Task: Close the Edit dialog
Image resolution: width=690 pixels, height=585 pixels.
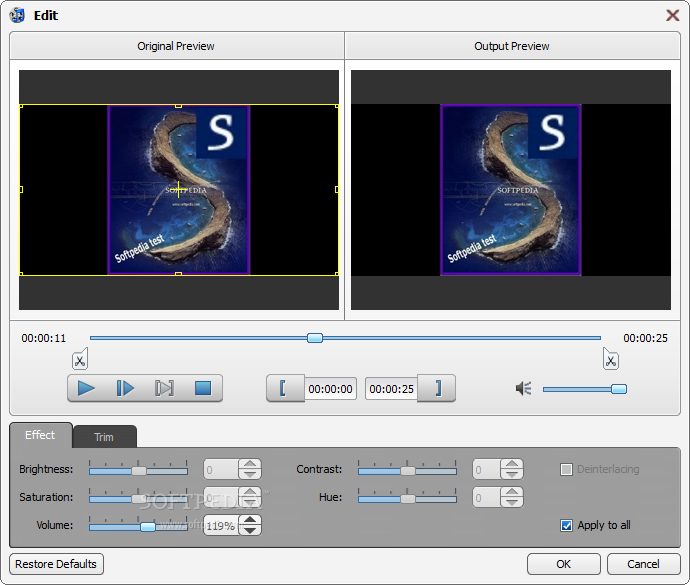Action: coord(672,15)
